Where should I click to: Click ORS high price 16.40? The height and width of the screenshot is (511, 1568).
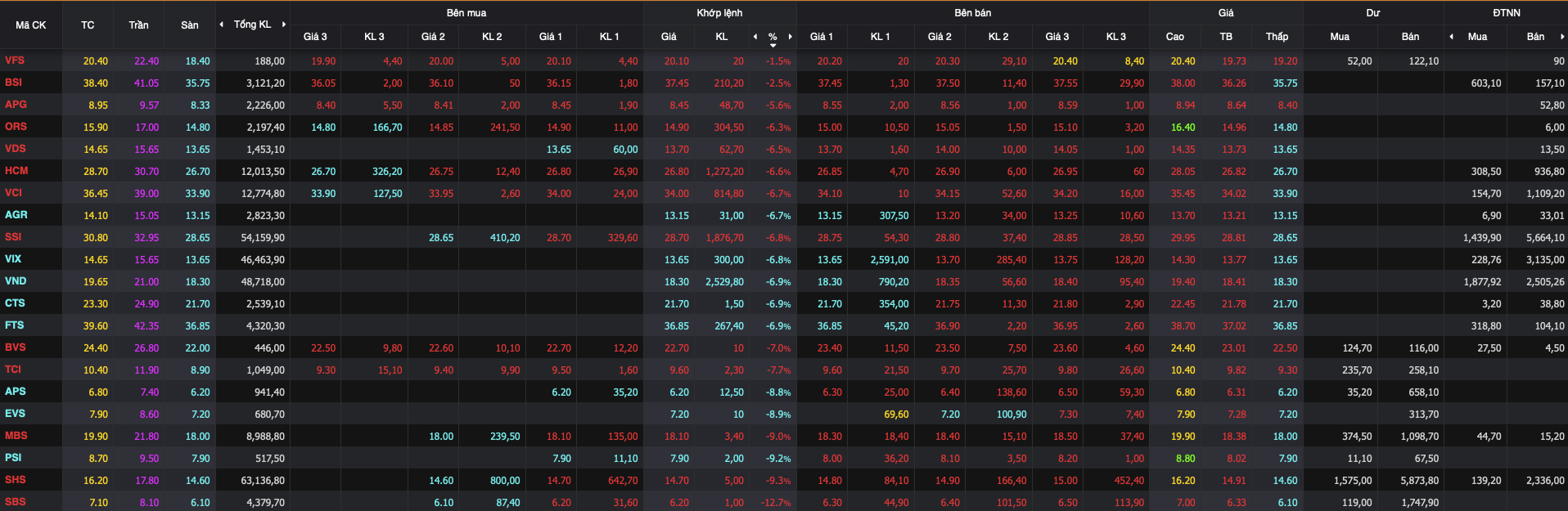1183,128
